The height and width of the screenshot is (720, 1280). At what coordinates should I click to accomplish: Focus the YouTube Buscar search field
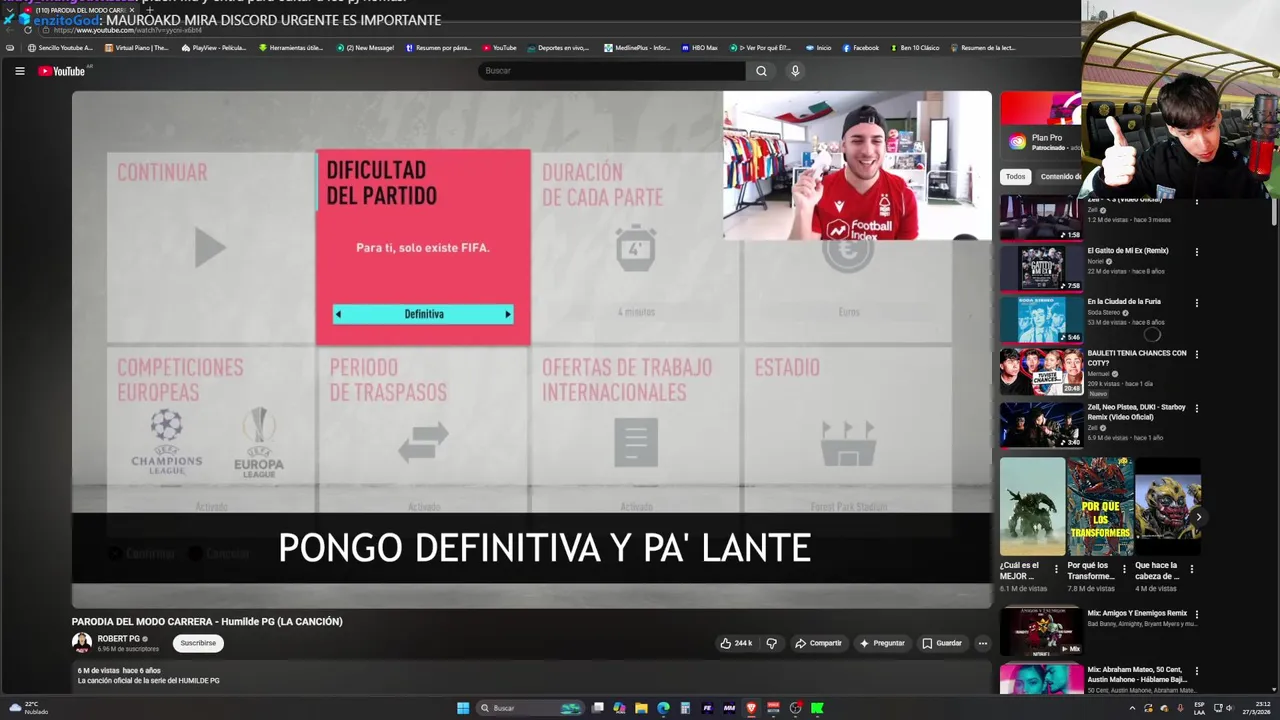point(611,71)
